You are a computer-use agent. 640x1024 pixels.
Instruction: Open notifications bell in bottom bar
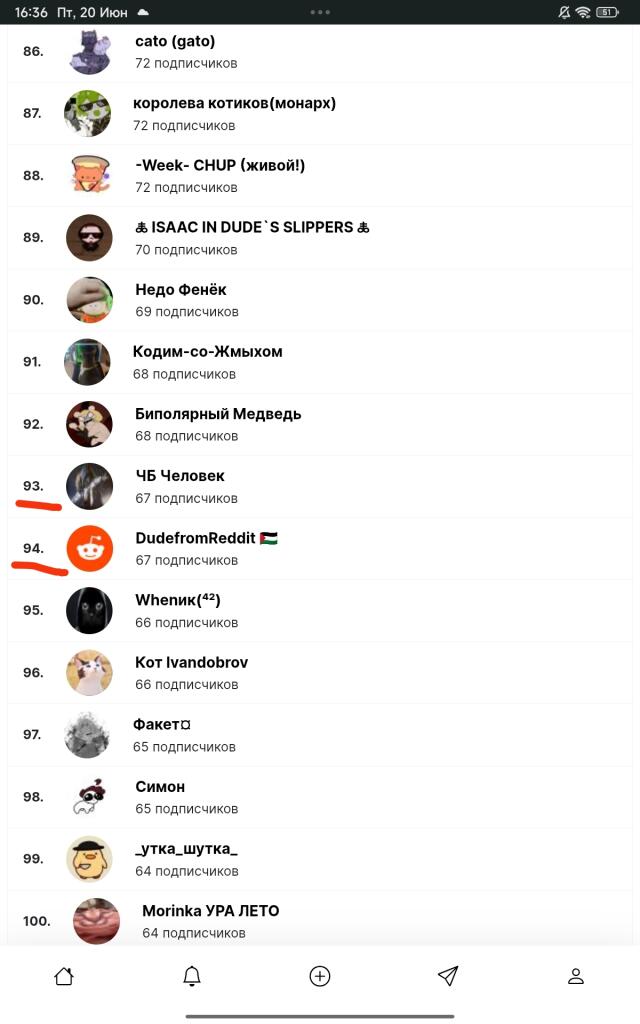(191, 976)
